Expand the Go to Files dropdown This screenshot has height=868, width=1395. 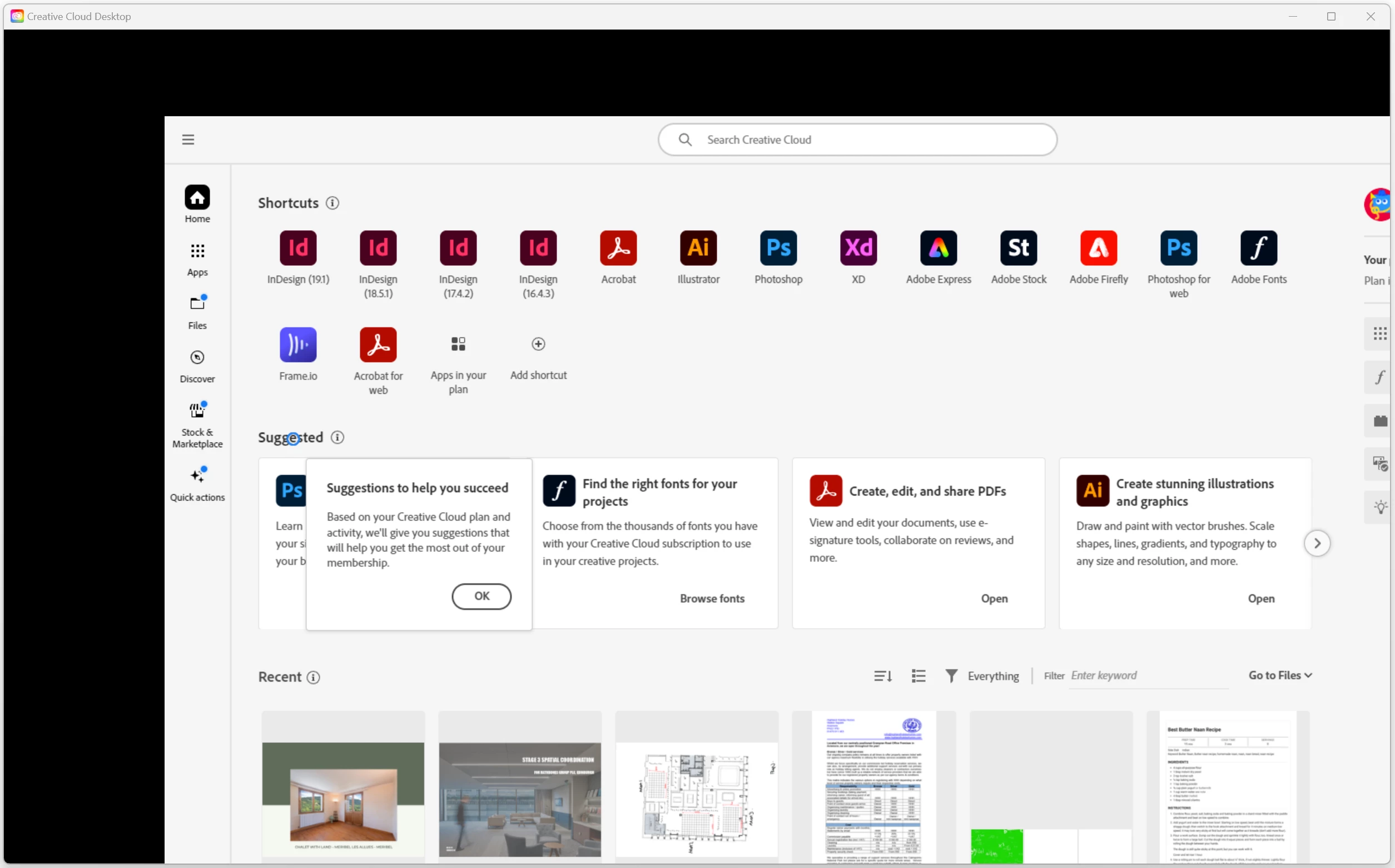1280,675
